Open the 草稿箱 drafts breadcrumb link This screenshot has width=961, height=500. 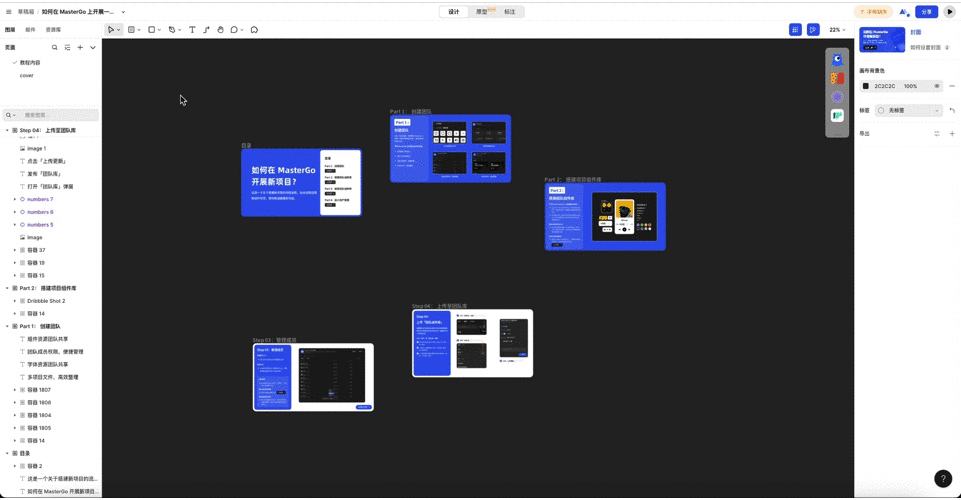click(26, 12)
